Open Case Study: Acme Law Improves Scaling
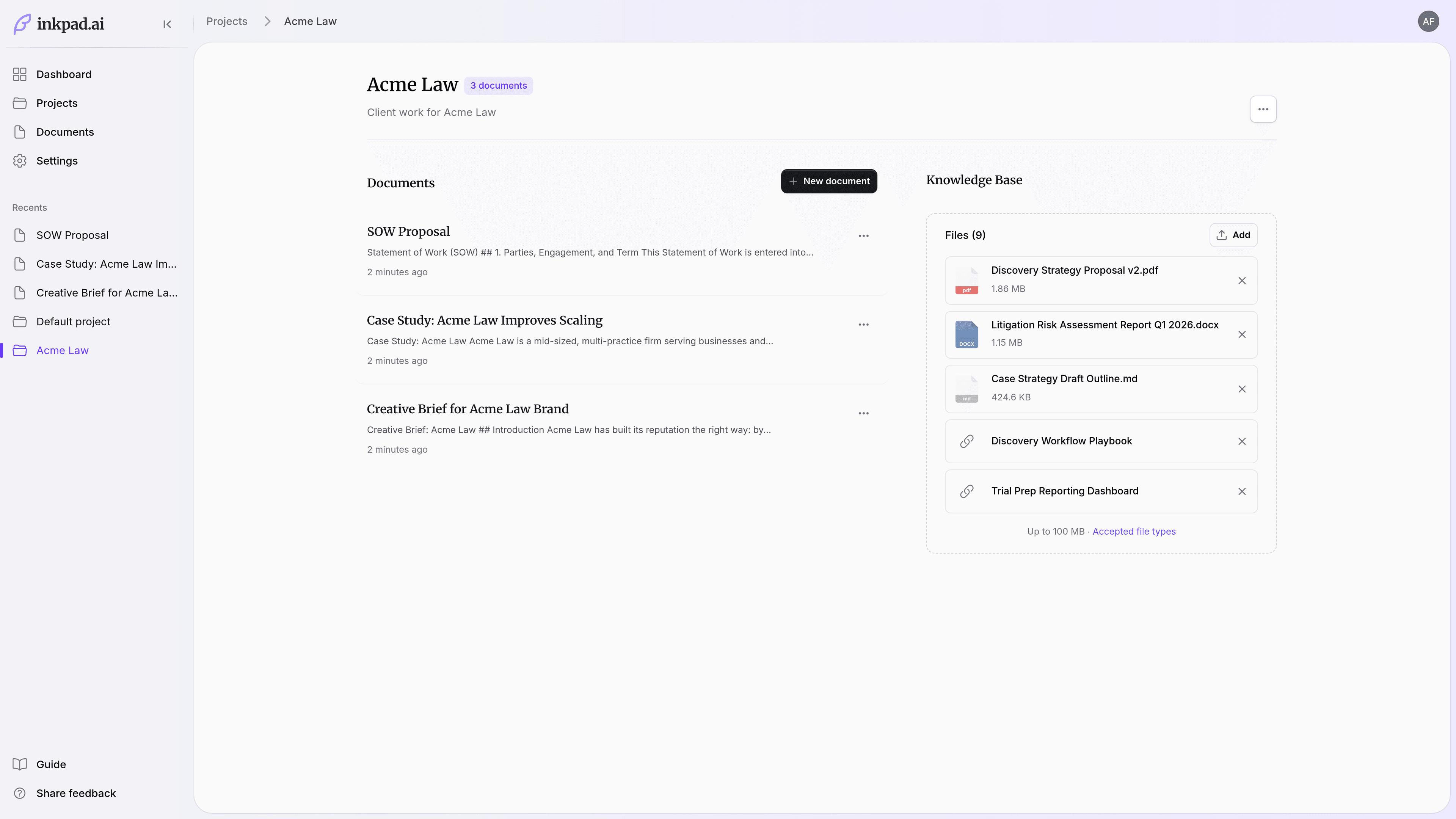Screen dimensions: 1456x819 point(485,320)
